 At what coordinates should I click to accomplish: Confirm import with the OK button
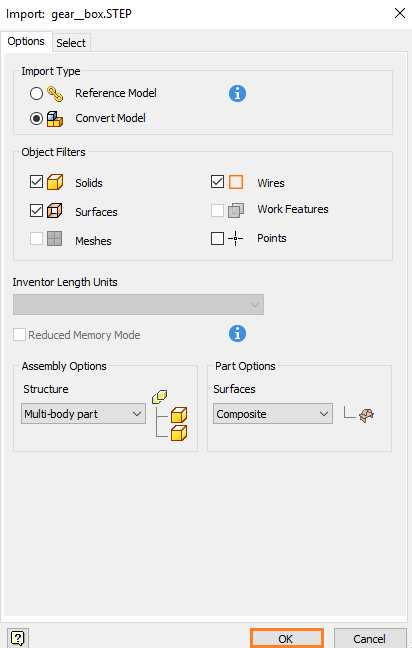pos(286,639)
